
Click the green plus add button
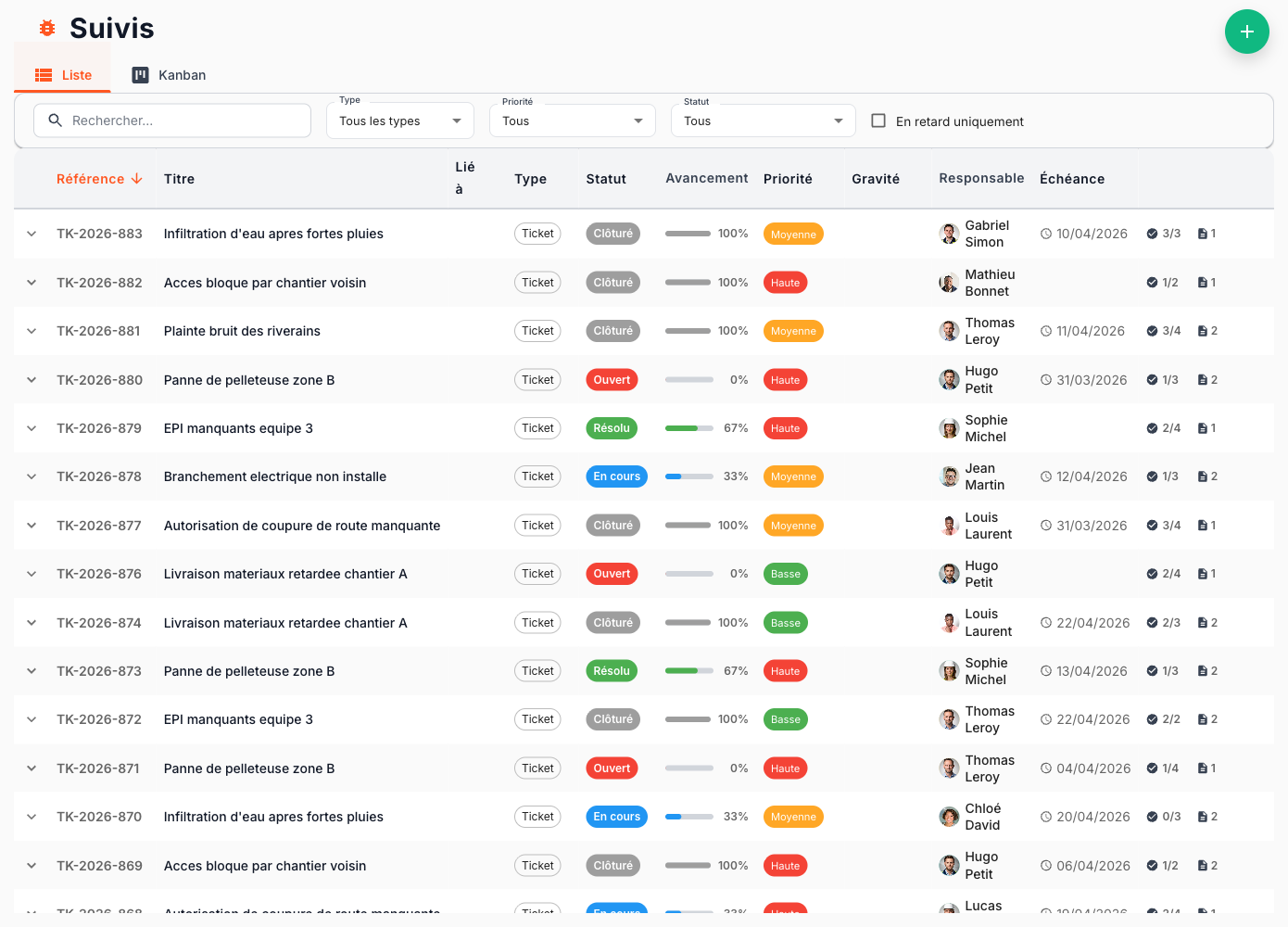tap(1246, 32)
